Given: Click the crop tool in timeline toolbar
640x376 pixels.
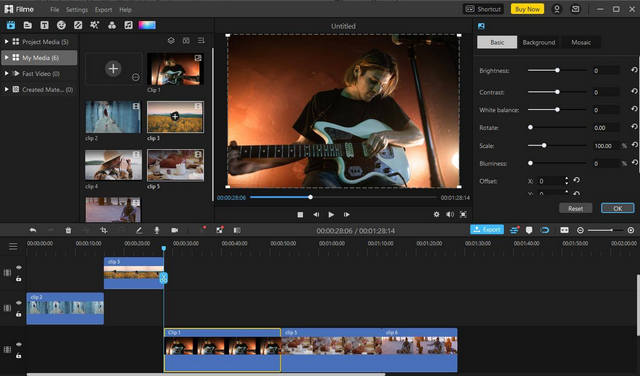Looking at the screenshot, I should pos(104,230).
